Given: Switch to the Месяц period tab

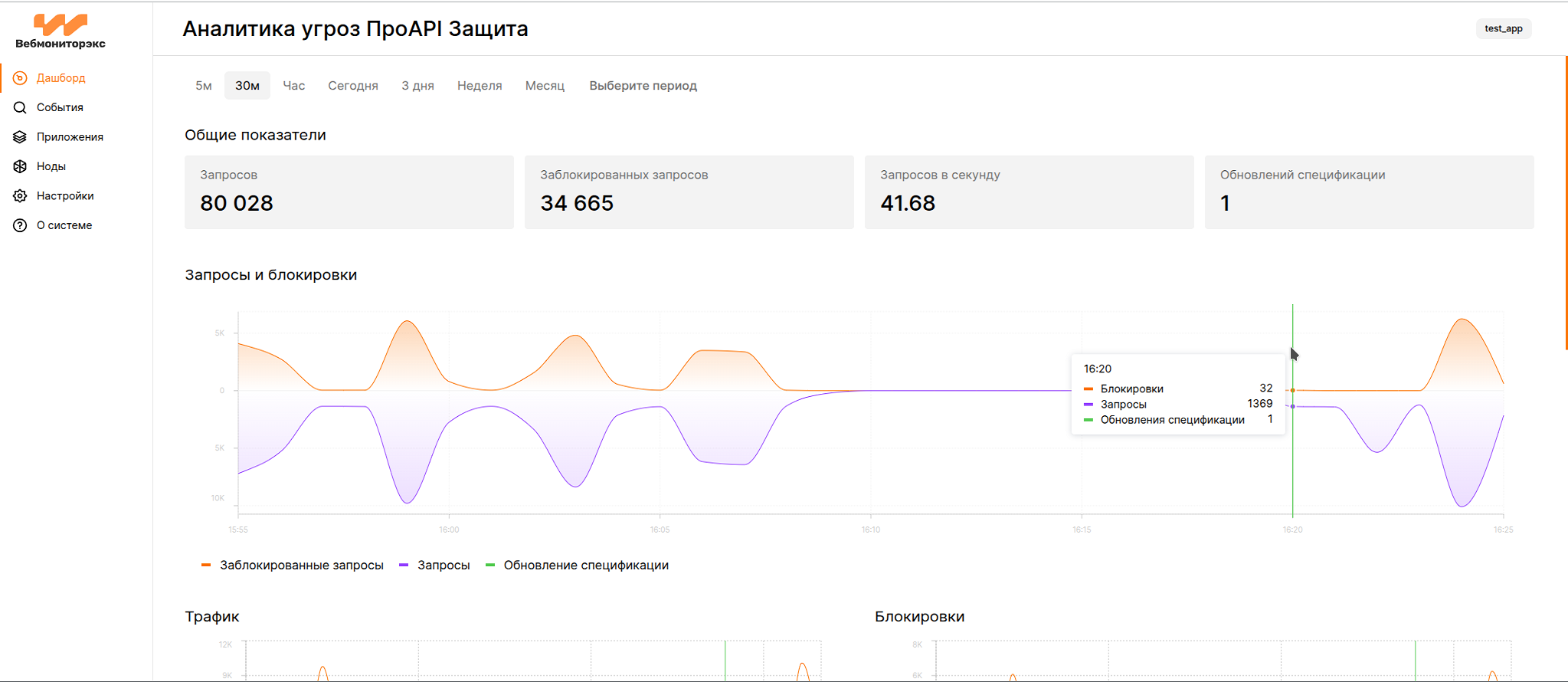Looking at the screenshot, I should pyautogui.click(x=545, y=86).
